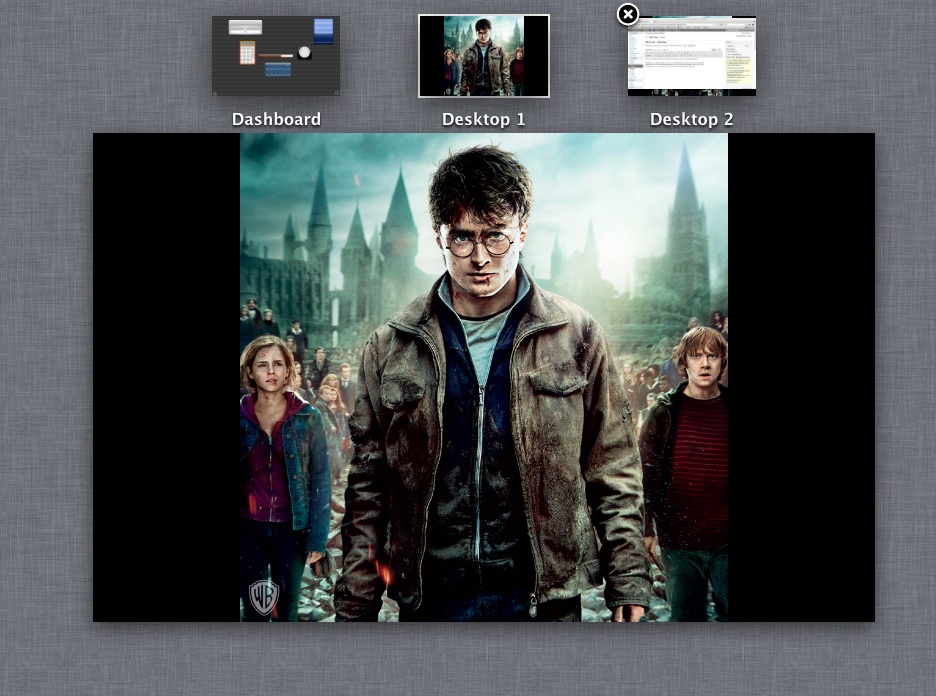Click the browser window inside Desktop 2 thumbnail
This screenshot has width=936, height=696.
pyautogui.click(x=680, y=55)
